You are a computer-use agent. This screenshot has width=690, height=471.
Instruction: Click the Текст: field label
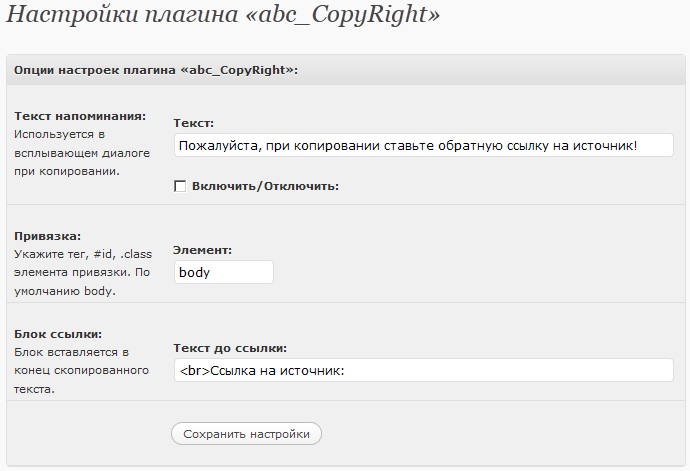(194, 123)
